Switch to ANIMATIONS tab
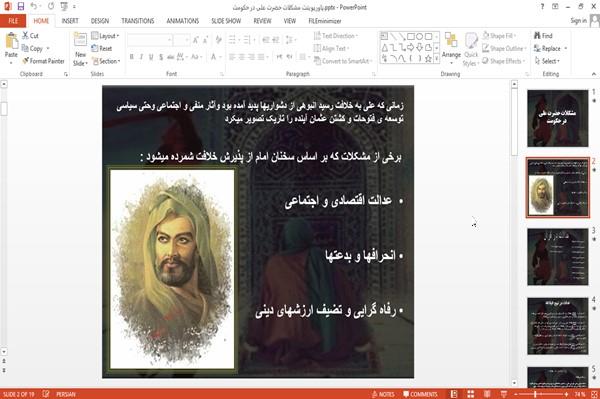Image resolution: width=600 pixels, height=399 pixels. (x=183, y=21)
